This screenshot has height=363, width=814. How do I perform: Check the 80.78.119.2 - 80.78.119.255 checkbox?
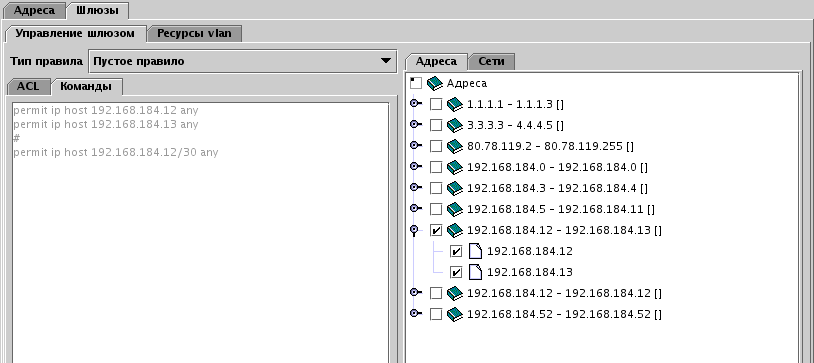[x=436, y=146]
